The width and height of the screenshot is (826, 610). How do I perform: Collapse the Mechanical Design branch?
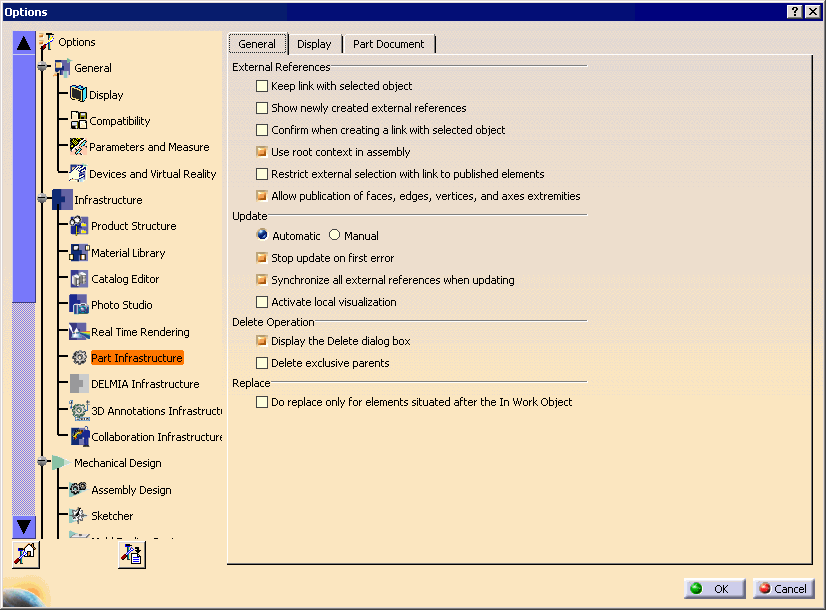[x=42, y=462]
